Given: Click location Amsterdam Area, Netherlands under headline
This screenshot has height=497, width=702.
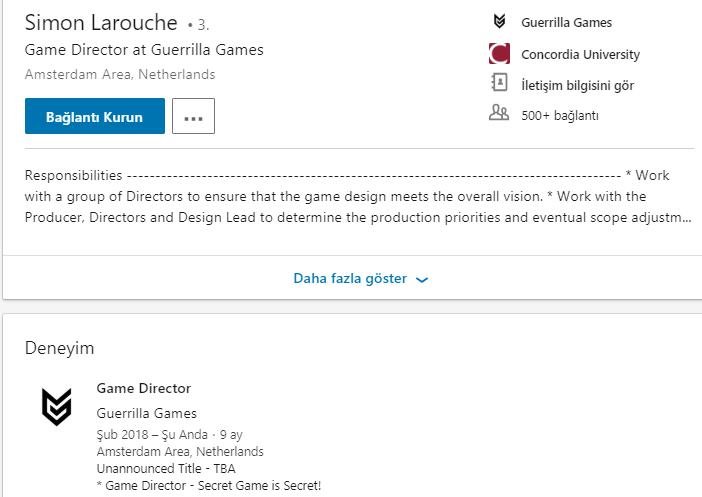Looking at the screenshot, I should click(x=120, y=74).
